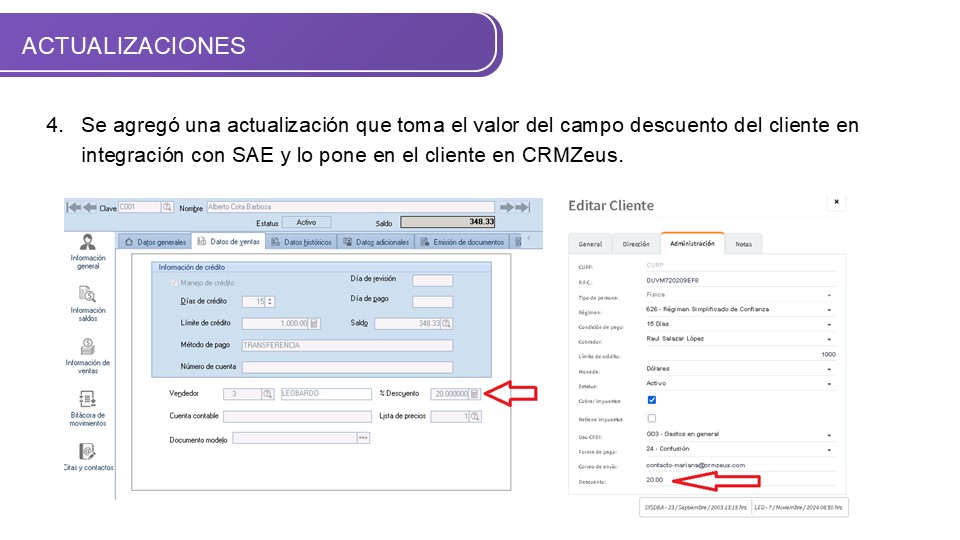Toggle Cobrar impuestos checkbox
The height and width of the screenshot is (540, 960).
(651, 400)
